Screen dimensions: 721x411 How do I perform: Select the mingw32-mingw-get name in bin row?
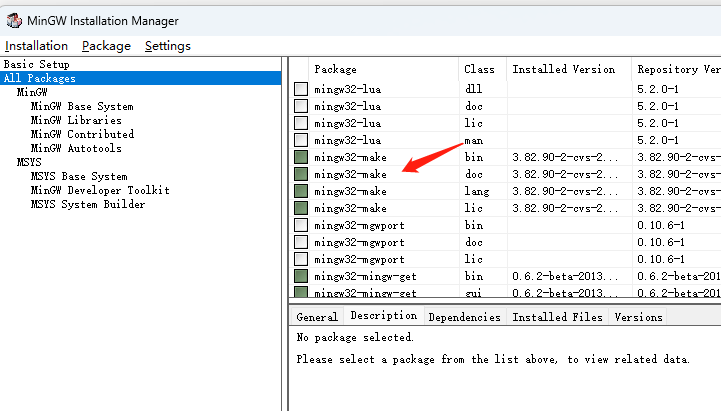coord(365,276)
